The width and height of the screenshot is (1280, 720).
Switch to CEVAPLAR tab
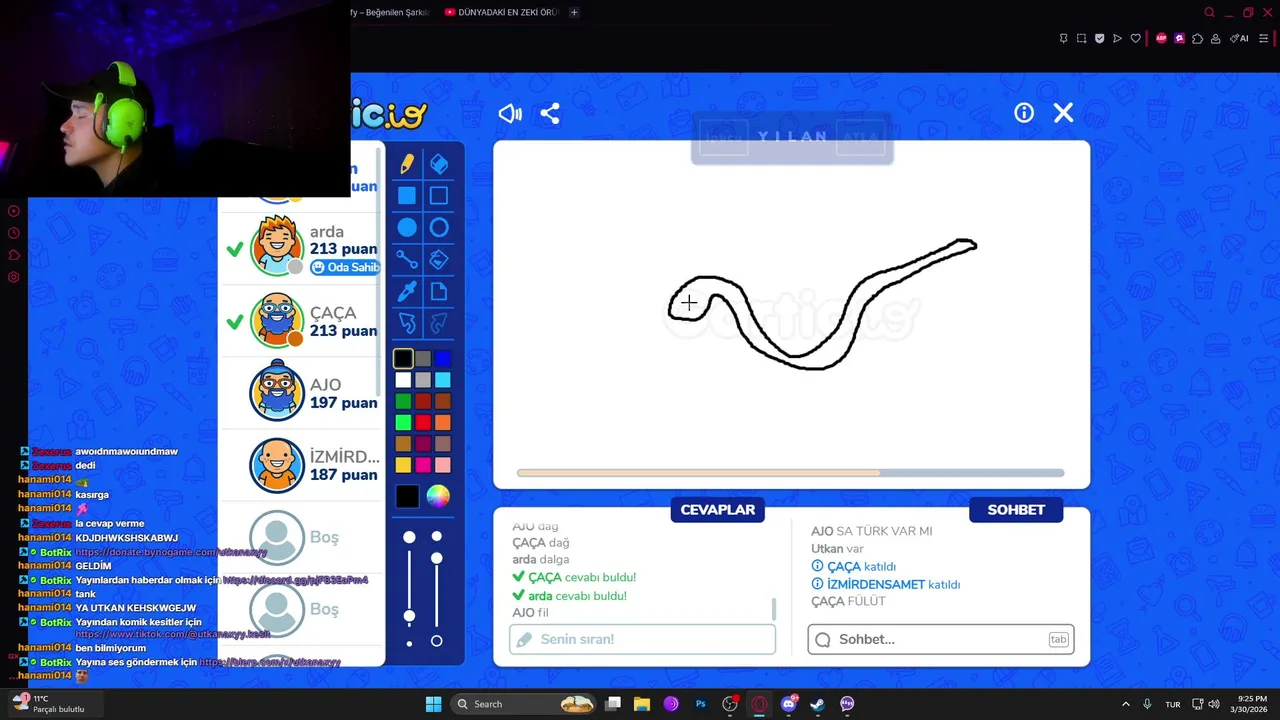pos(718,510)
